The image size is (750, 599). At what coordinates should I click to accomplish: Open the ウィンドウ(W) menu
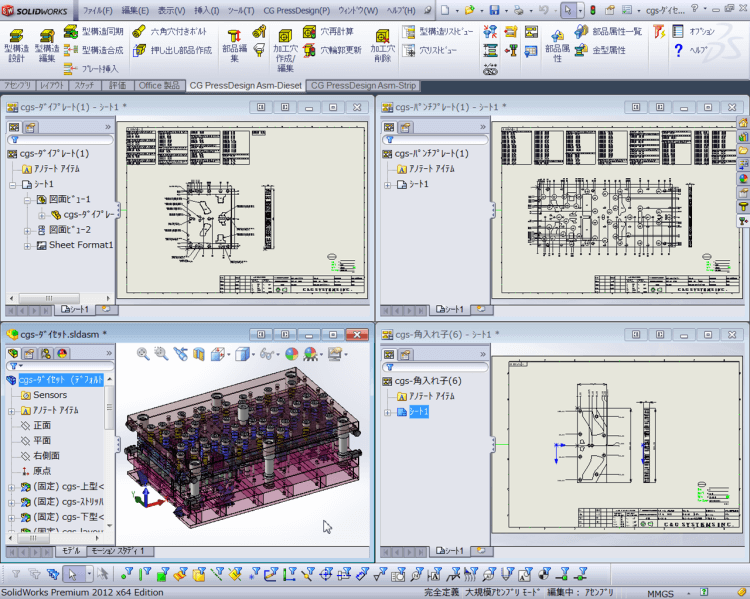(358, 10)
